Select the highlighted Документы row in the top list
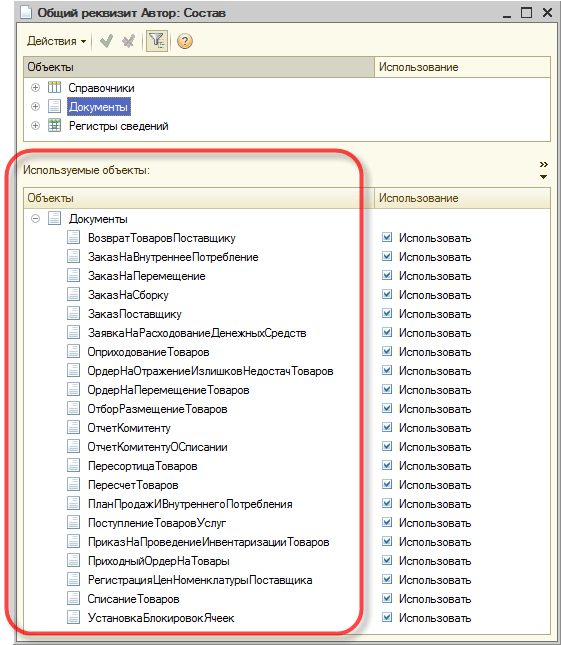The height and width of the screenshot is (645, 561). tap(99, 107)
